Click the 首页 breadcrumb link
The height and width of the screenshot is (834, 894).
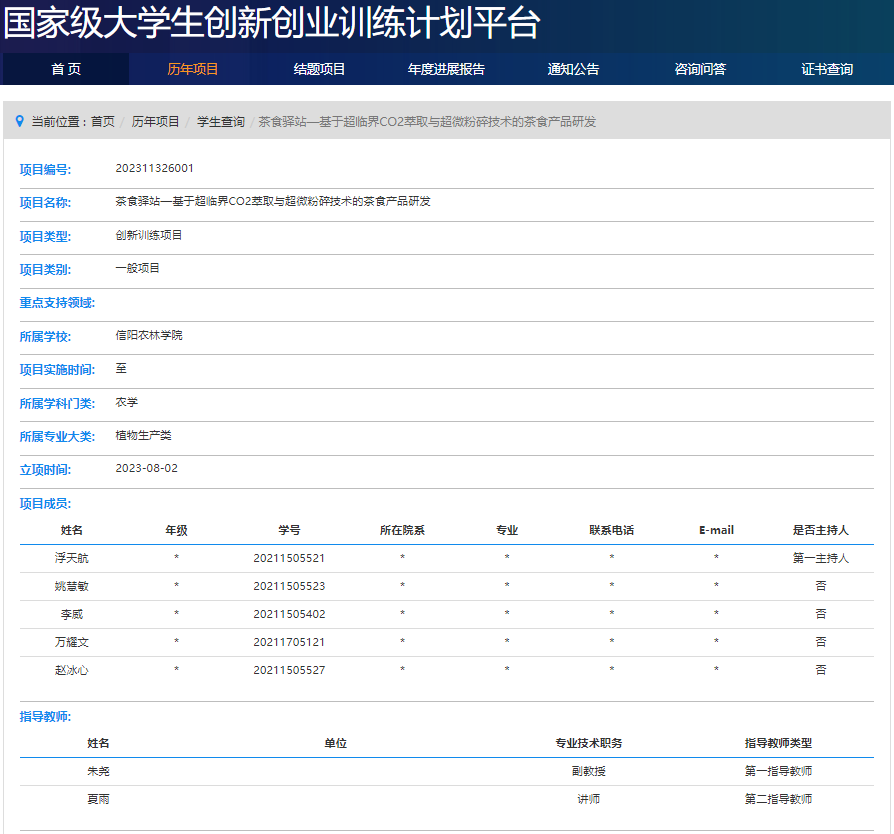pos(103,121)
